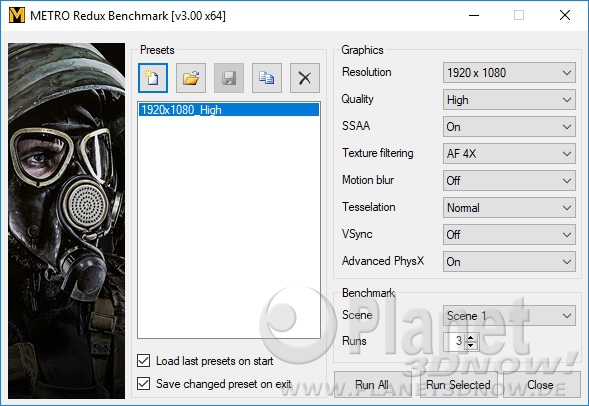Click the Run Selected button

click(x=458, y=385)
